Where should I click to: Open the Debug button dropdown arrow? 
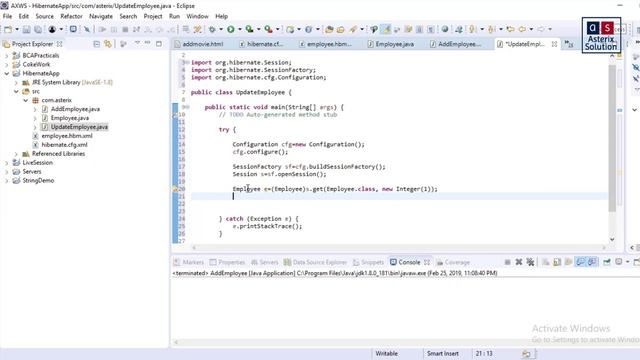[221, 29]
